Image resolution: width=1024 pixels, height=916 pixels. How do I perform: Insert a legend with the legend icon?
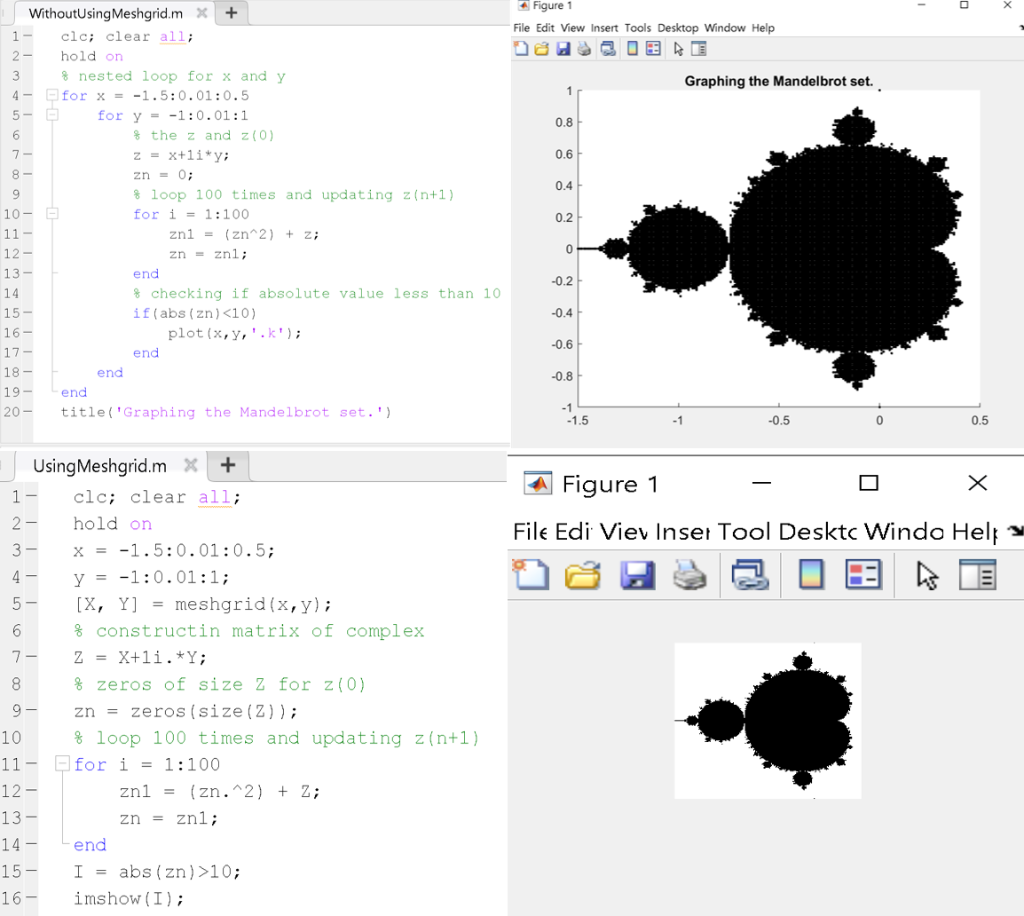(653, 48)
